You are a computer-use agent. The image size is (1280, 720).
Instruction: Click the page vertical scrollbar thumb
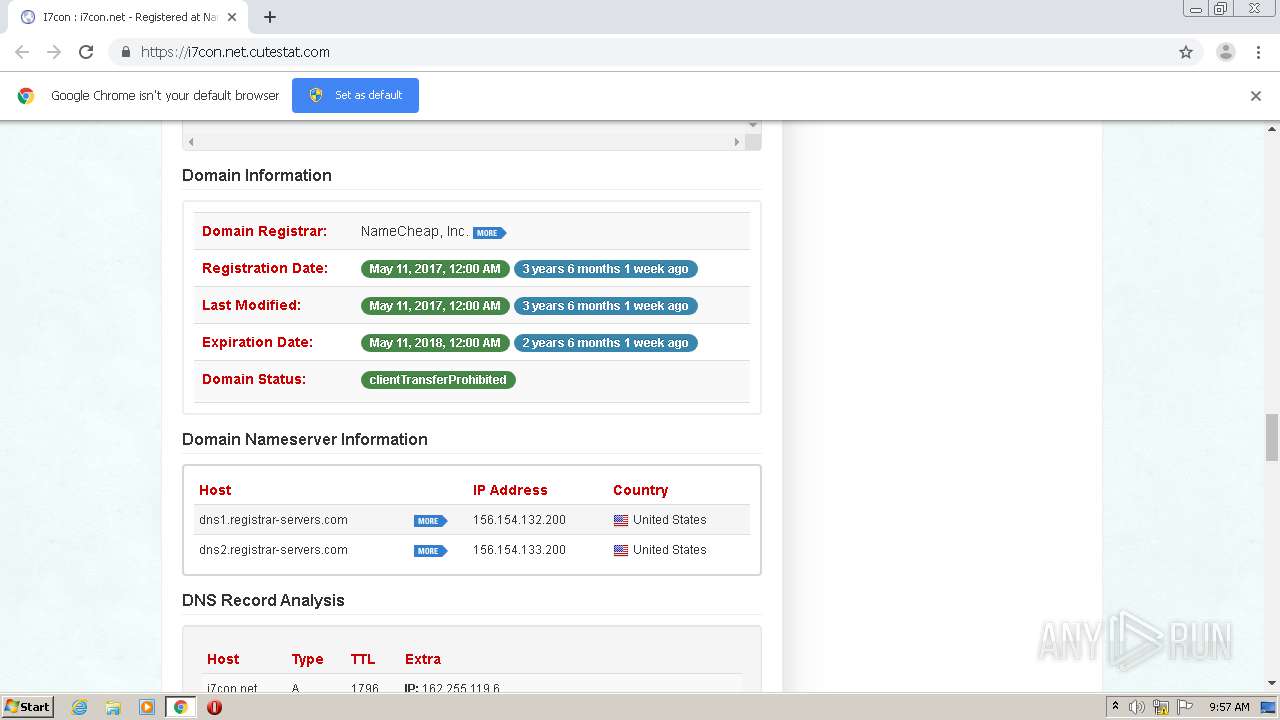point(1272,438)
